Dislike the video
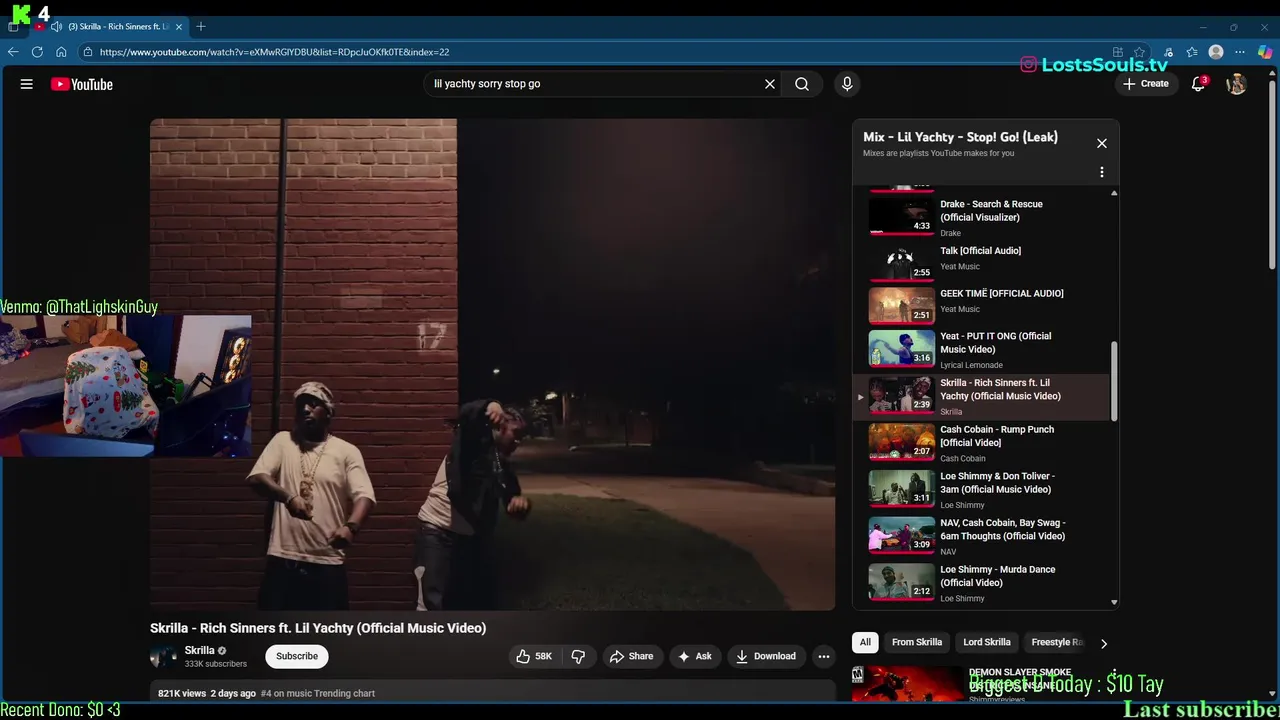The height and width of the screenshot is (720, 1280). click(578, 656)
